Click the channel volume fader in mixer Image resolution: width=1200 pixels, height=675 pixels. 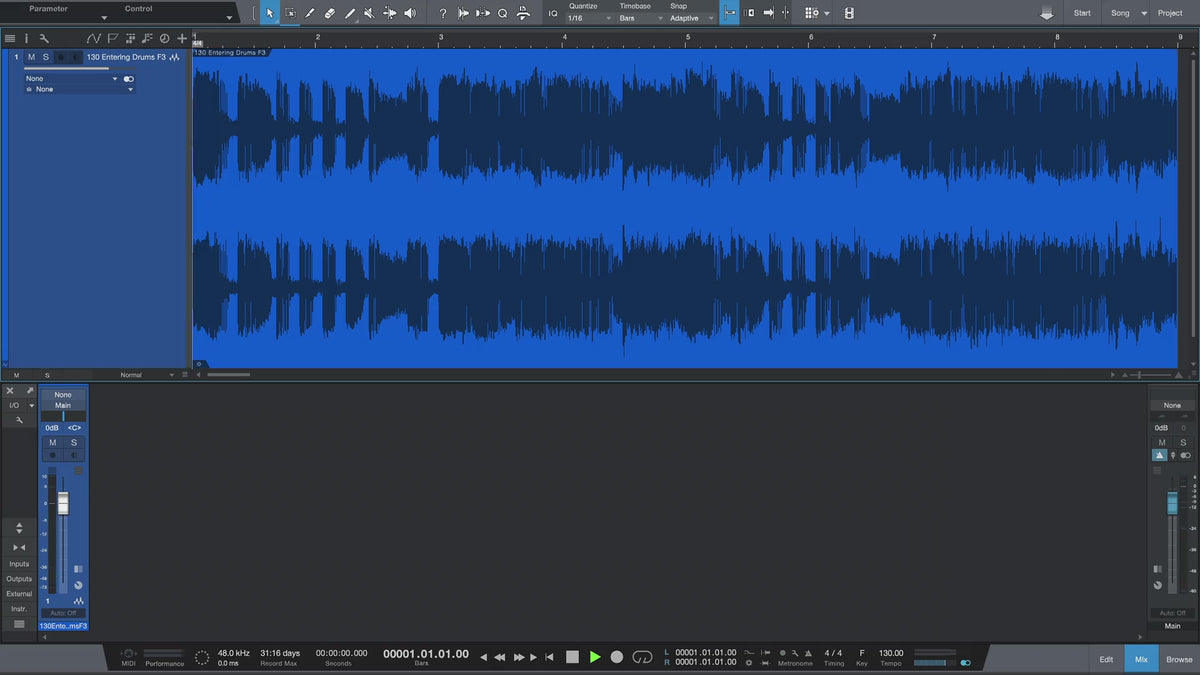(63, 504)
